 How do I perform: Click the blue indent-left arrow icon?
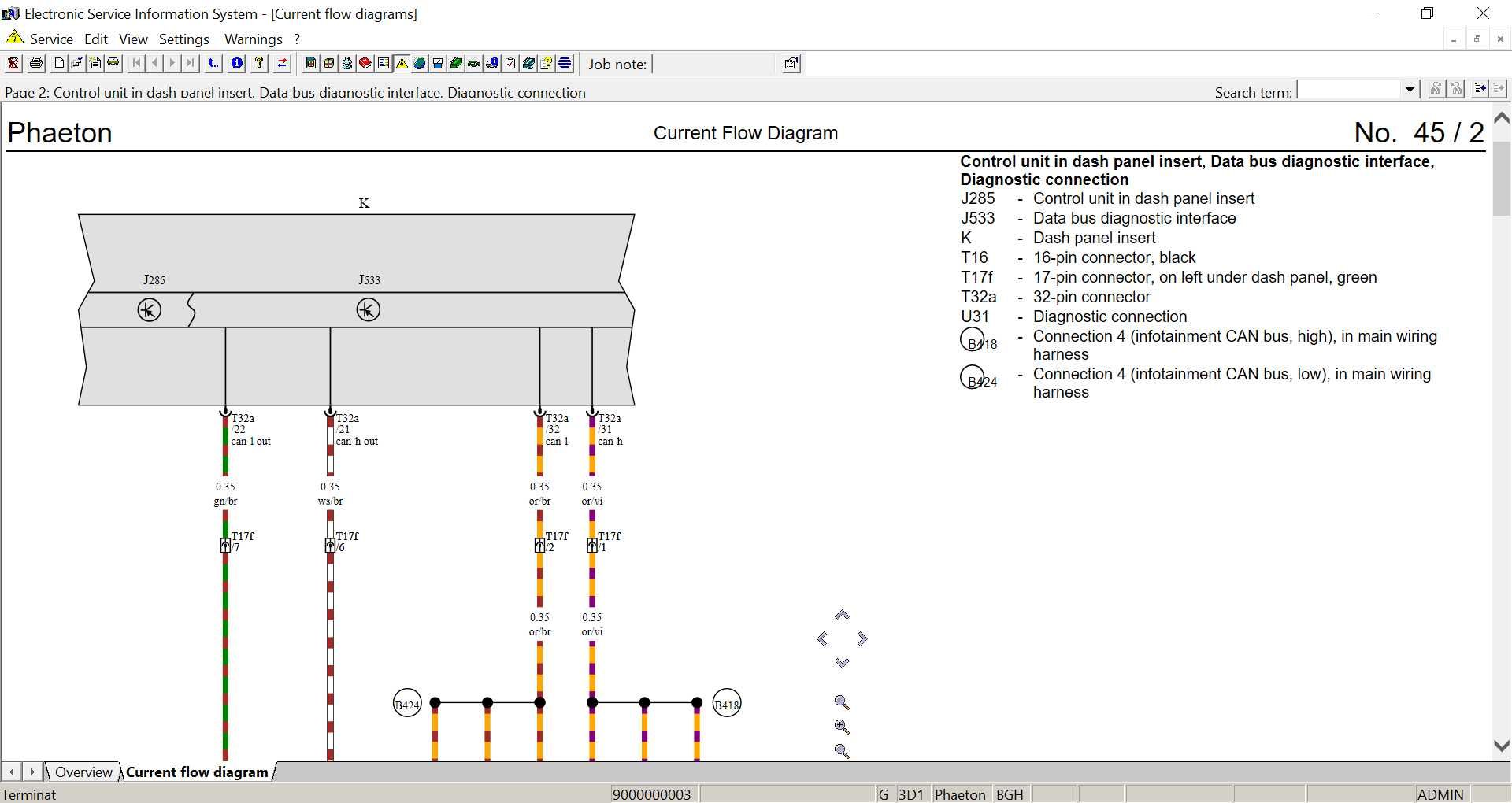(x=1480, y=89)
